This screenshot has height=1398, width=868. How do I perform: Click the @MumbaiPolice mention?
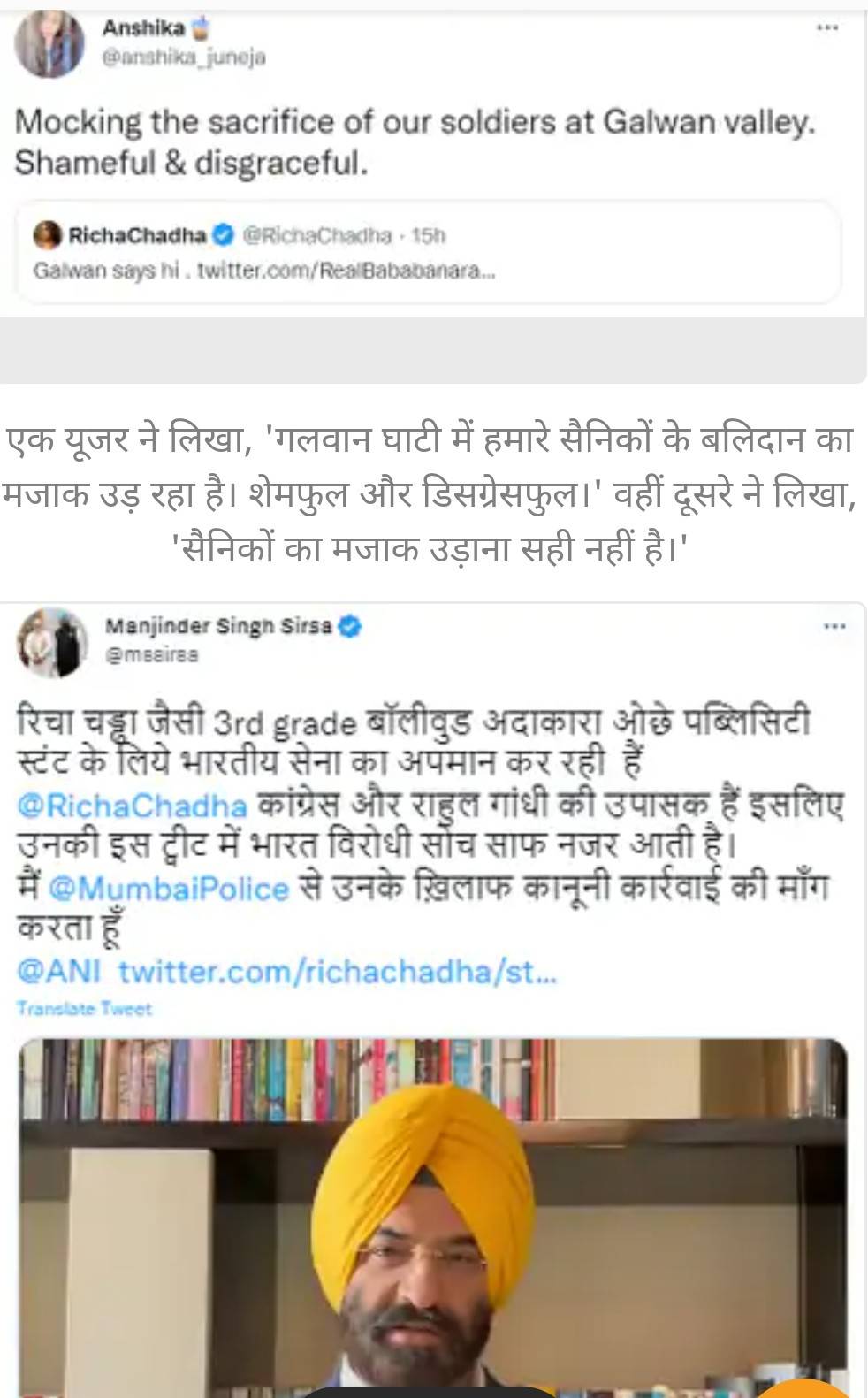169,888
